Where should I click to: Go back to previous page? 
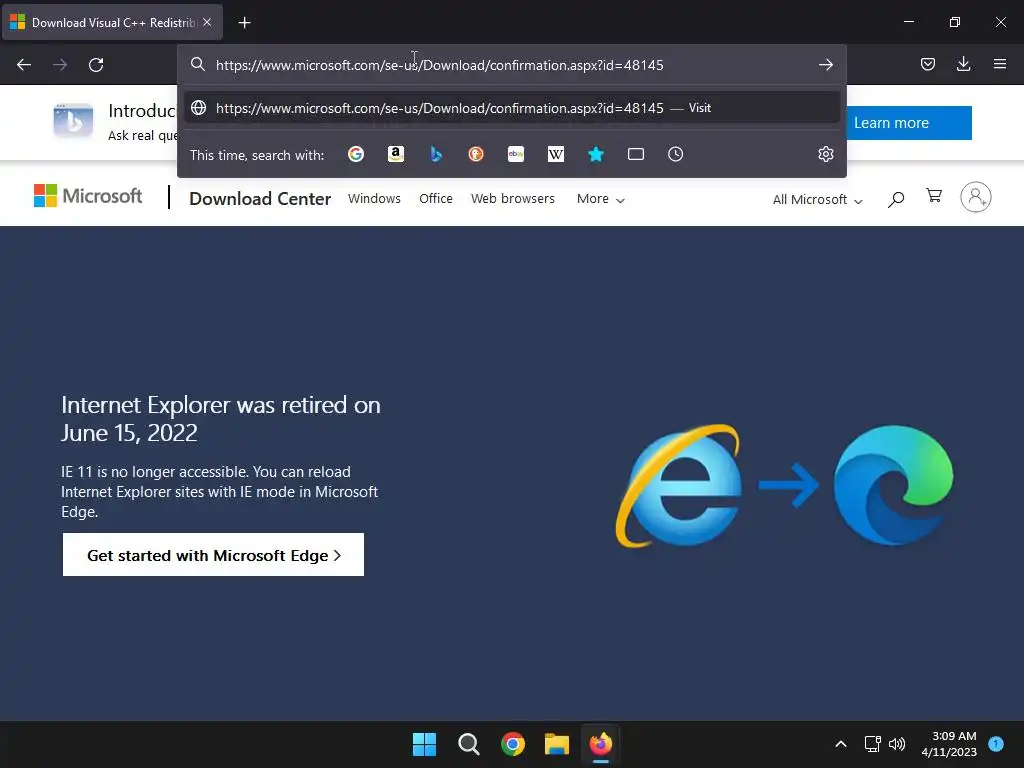[24, 65]
